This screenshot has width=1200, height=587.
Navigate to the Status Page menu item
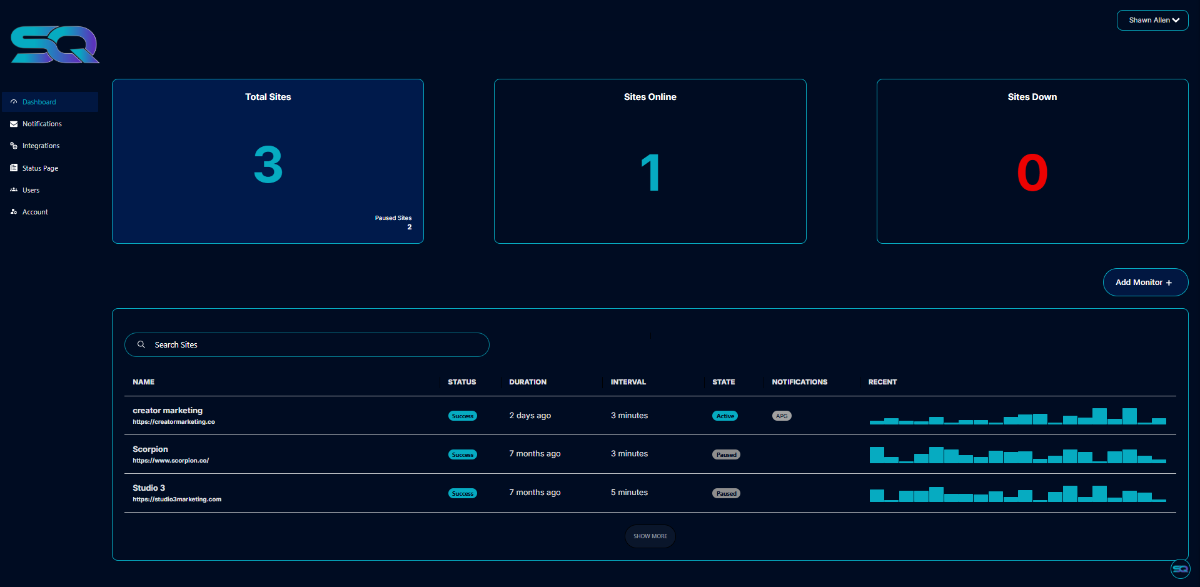point(50,168)
